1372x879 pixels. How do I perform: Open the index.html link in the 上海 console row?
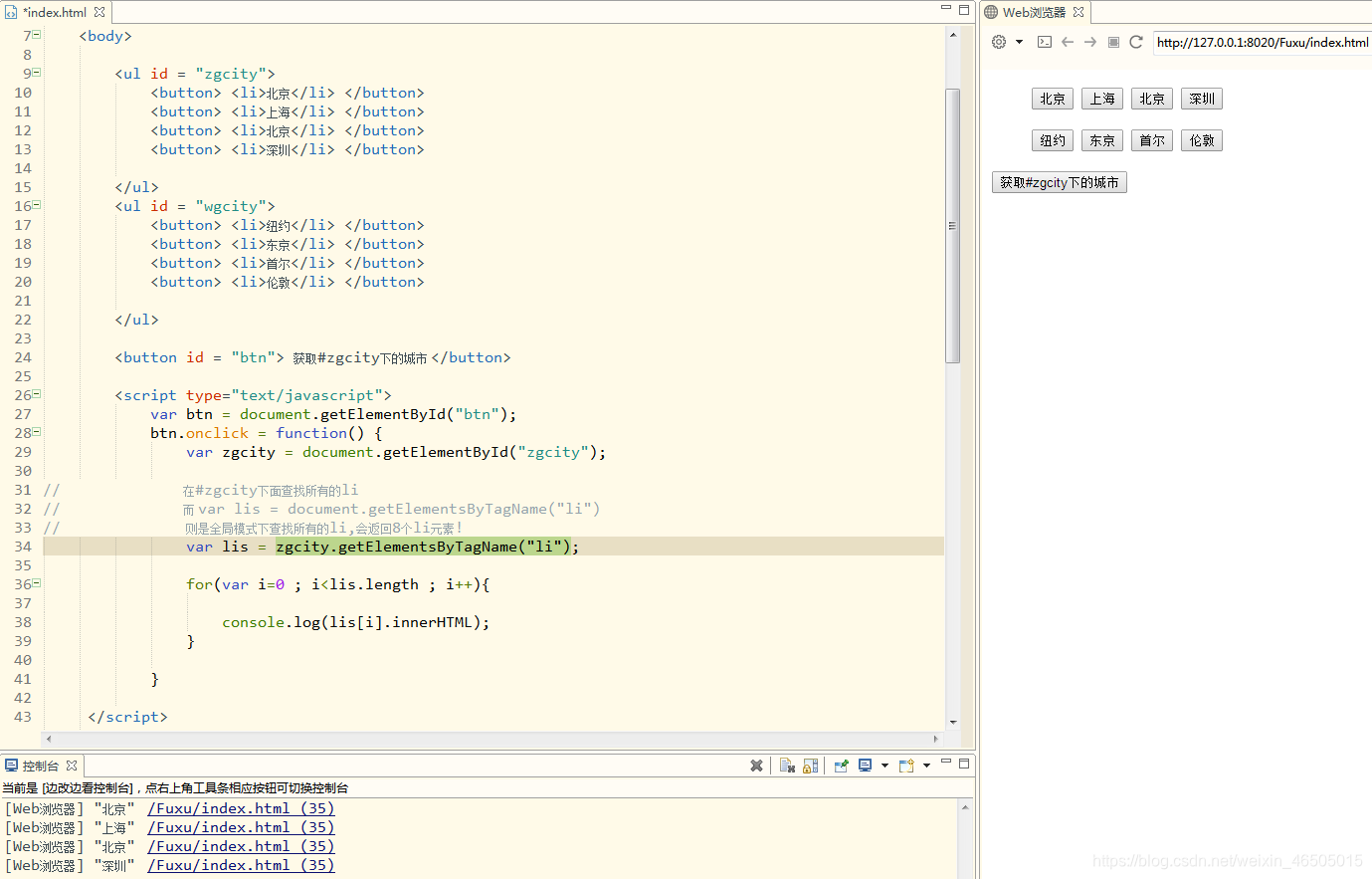241,827
